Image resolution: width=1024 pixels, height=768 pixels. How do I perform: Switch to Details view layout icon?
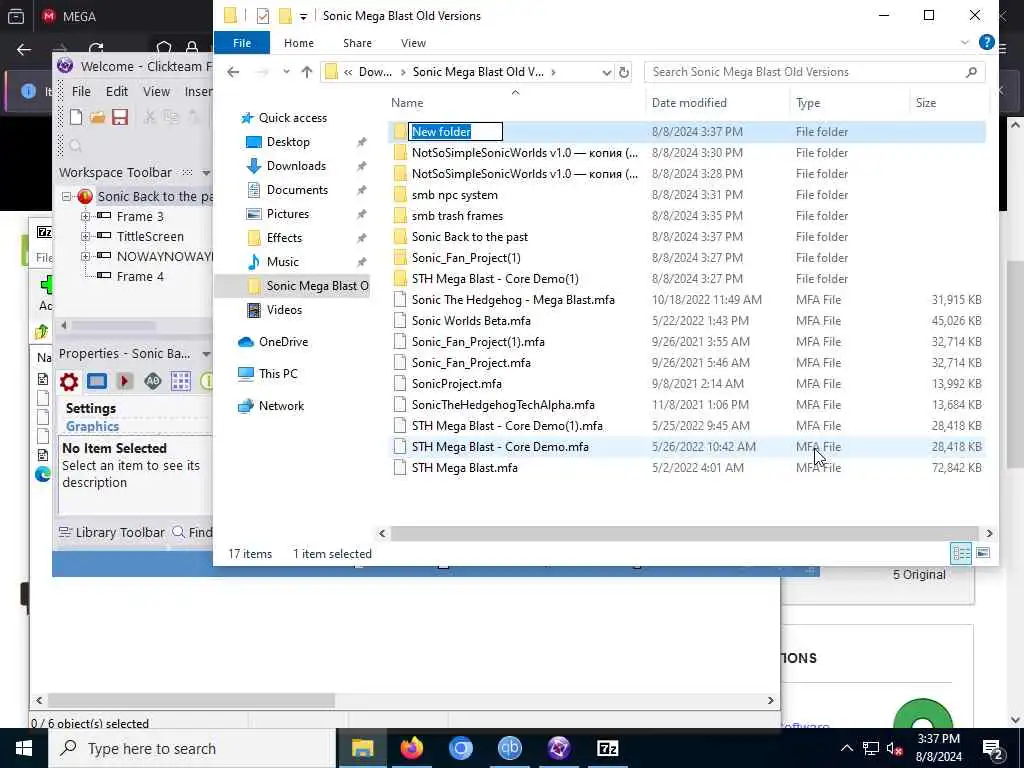[961, 554]
